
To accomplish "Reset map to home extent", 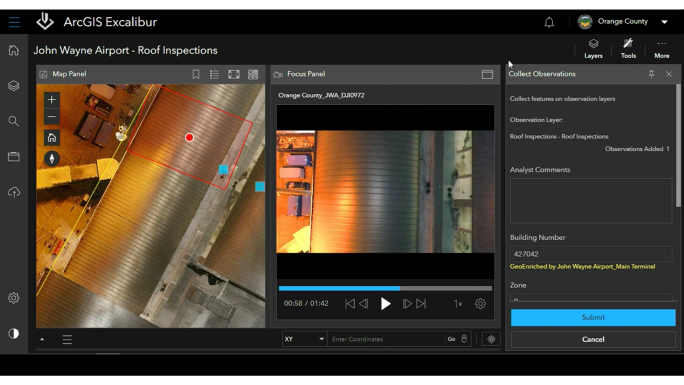I will pyautogui.click(x=51, y=138).
